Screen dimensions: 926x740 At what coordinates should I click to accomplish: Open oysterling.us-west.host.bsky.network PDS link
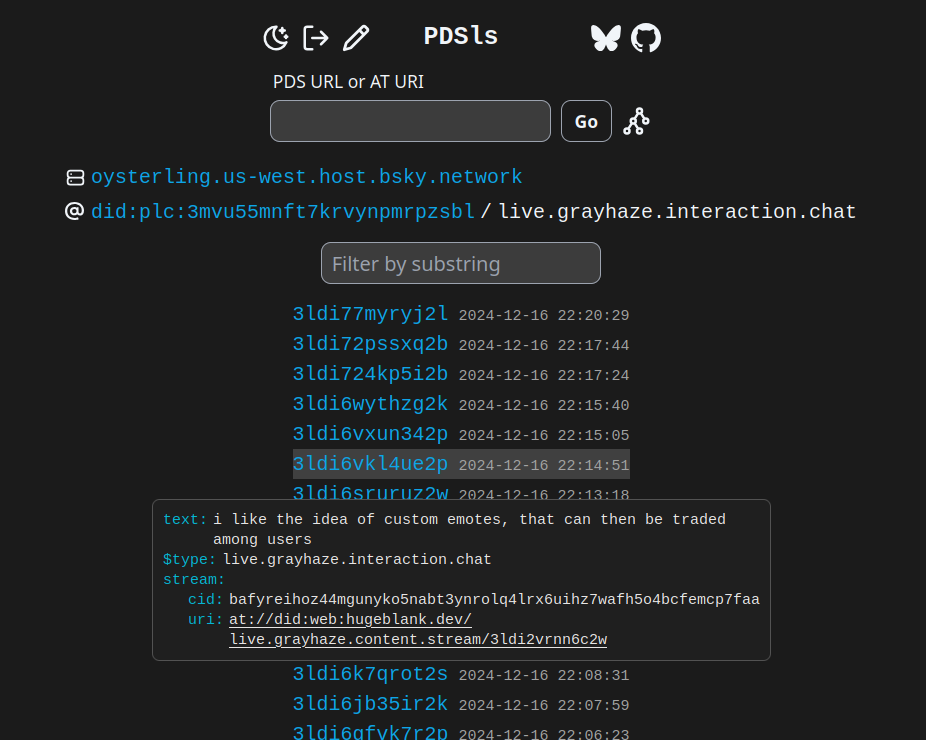tap(306, 177)
